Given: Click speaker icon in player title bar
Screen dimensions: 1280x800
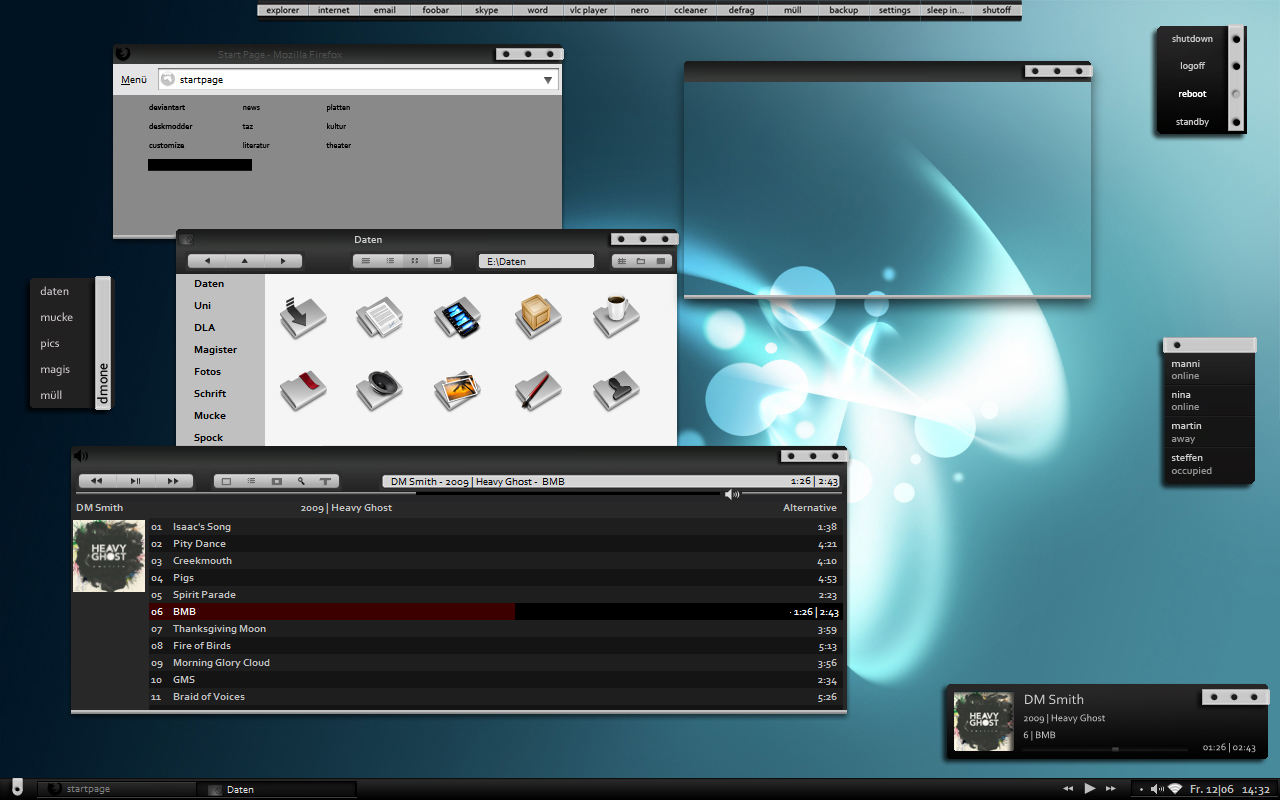Looking at the screenshot, I should pos(81,456).
